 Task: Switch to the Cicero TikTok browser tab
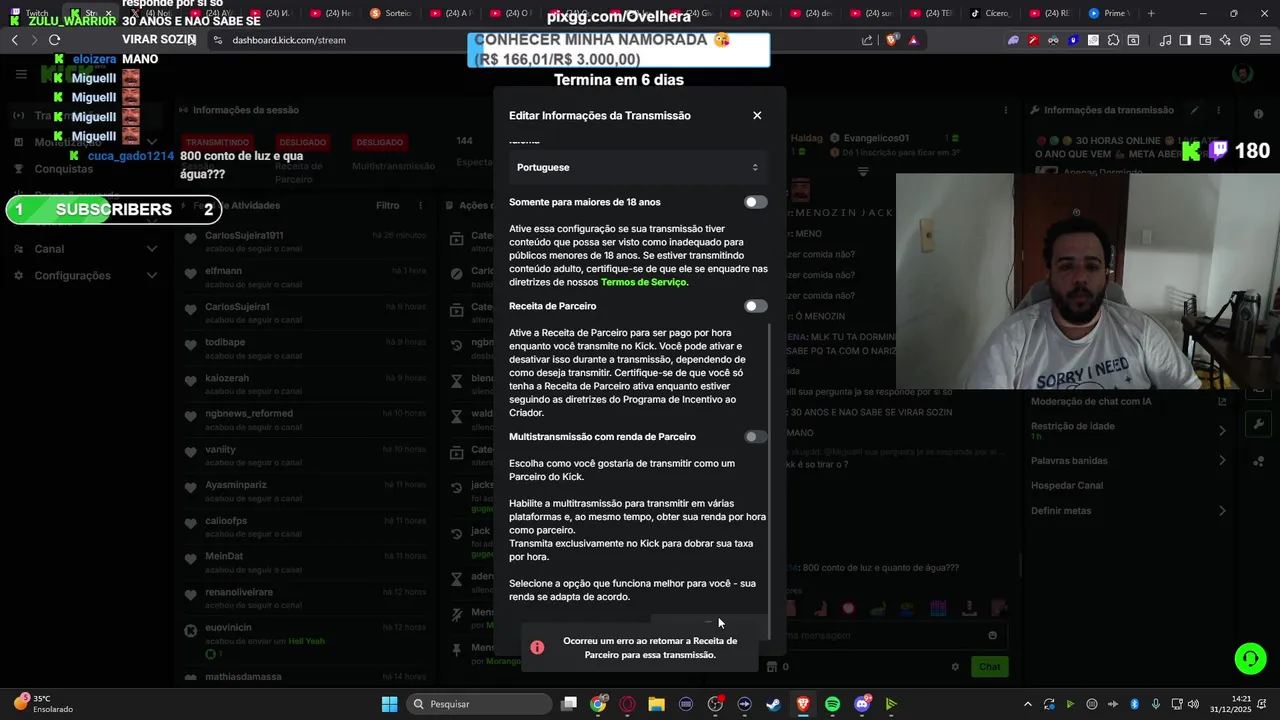click(991, 13)
